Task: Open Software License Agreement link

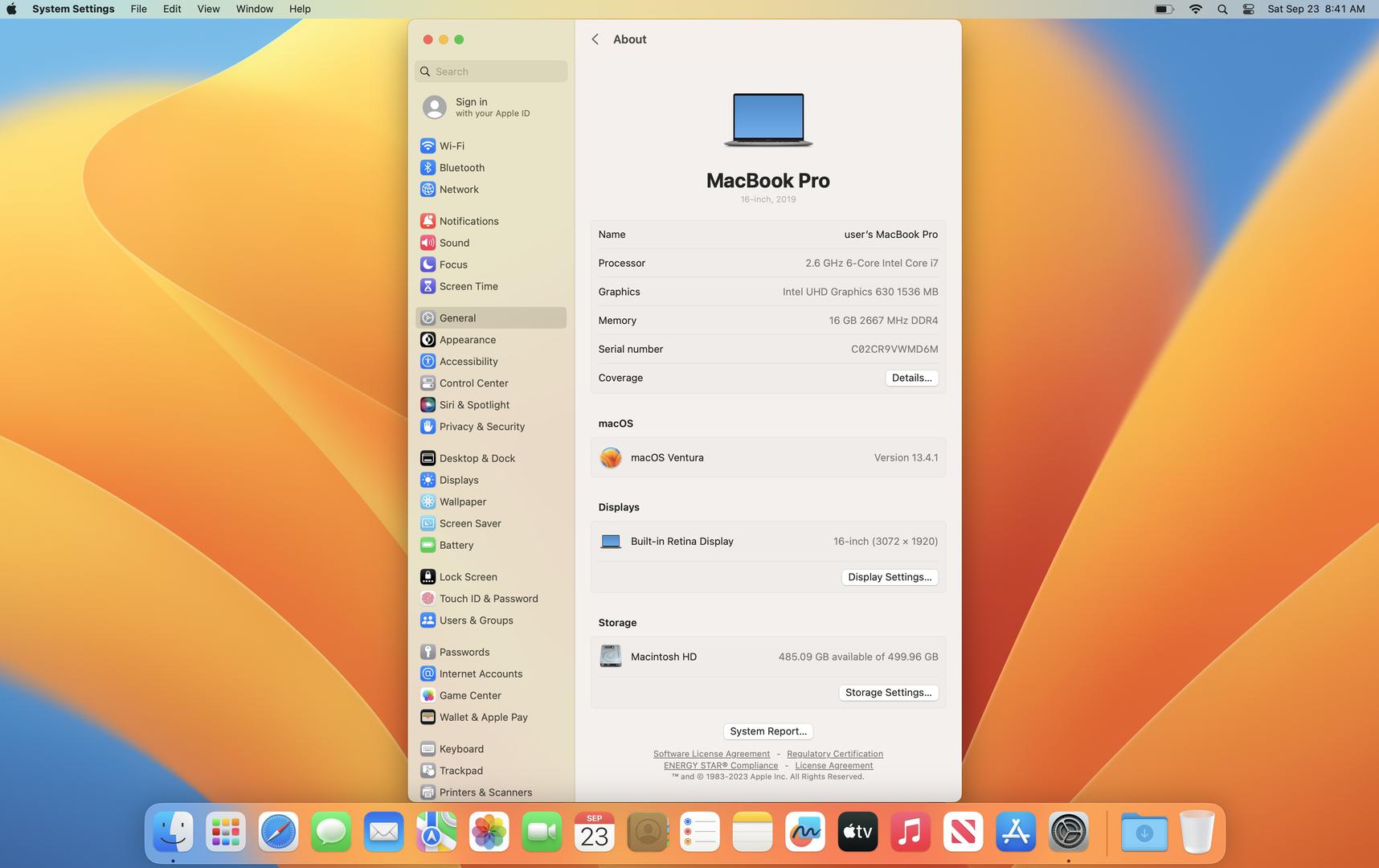Action: click(711, 754)
